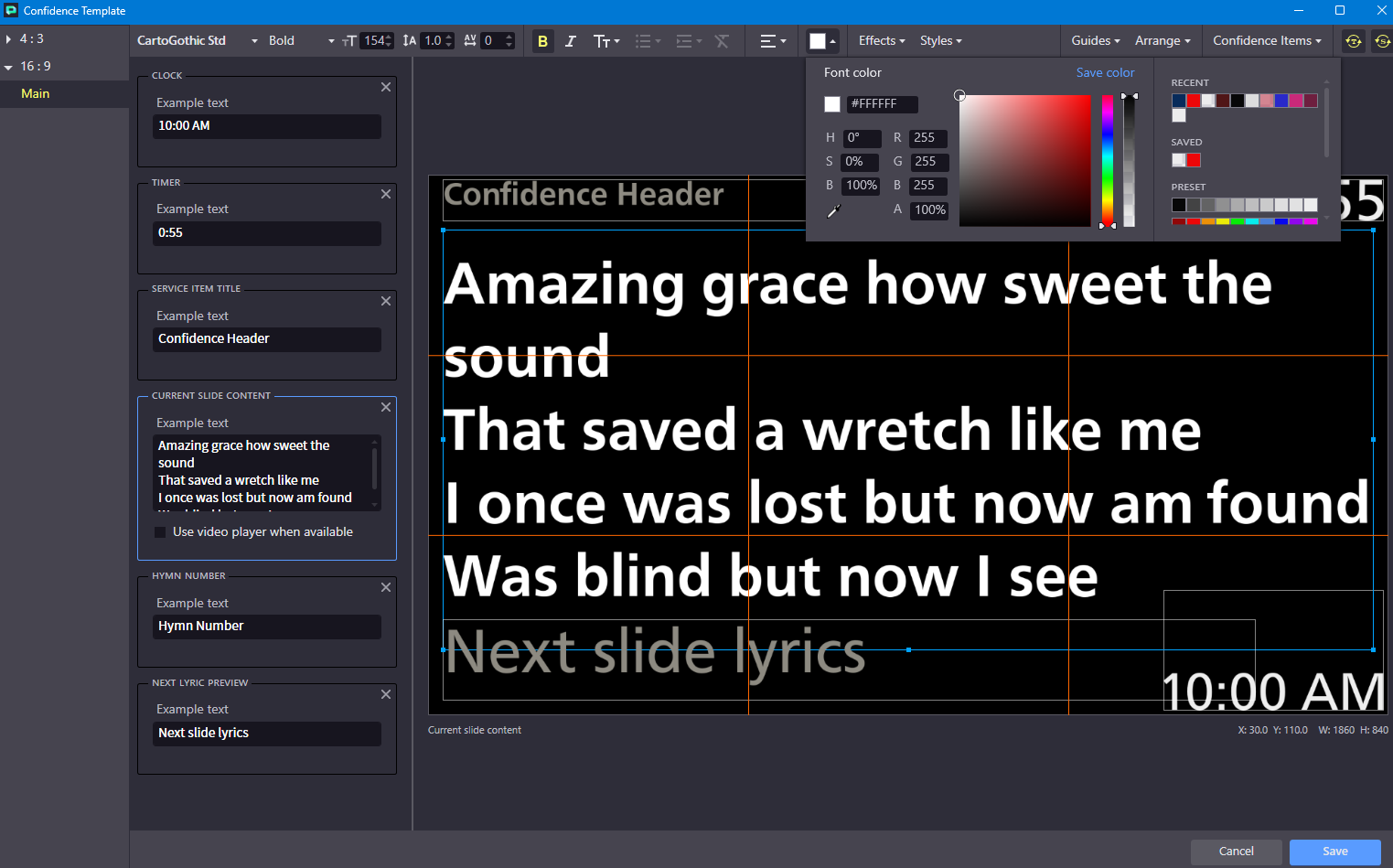
Task: Open the Bold font weight dropdown
Action: click(x=302, y=41)
